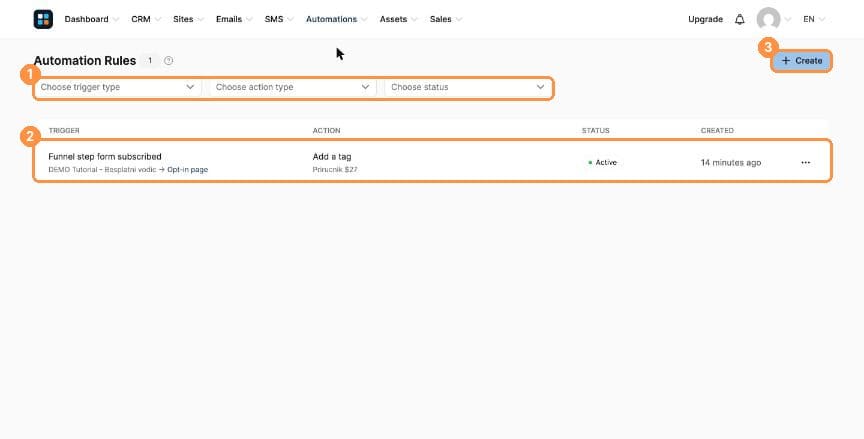The width and height of the screenshot is (864, 439).
Task: Click the app logo icon
Action: (x=43, y=19)
